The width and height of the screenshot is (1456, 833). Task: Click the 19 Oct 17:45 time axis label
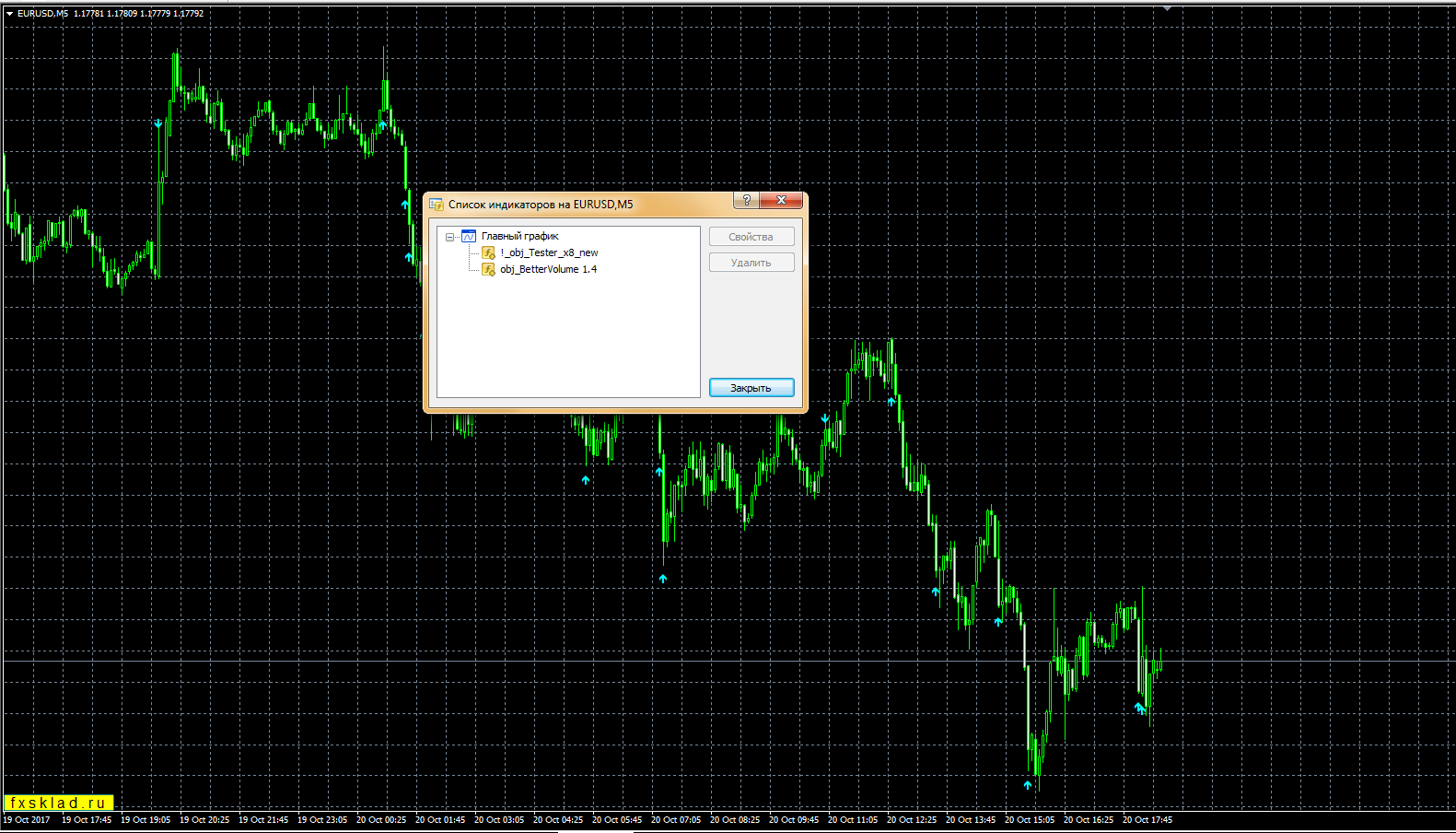click(x=87, y=819)
